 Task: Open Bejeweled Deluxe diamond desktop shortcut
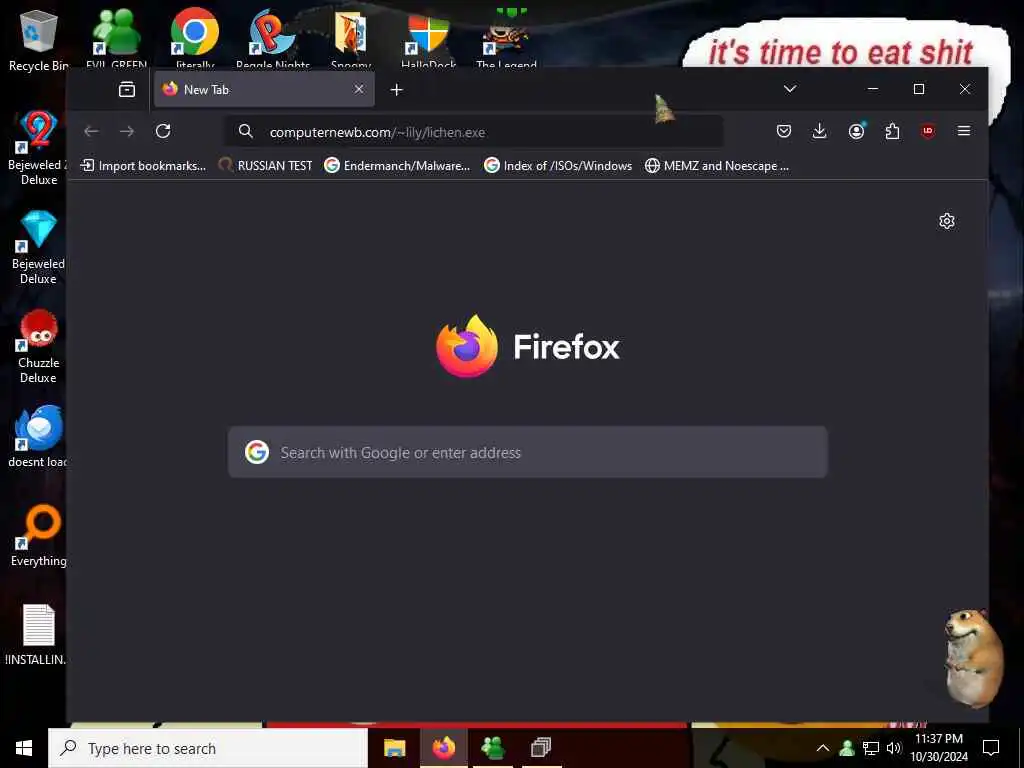[x=38, y=248]
